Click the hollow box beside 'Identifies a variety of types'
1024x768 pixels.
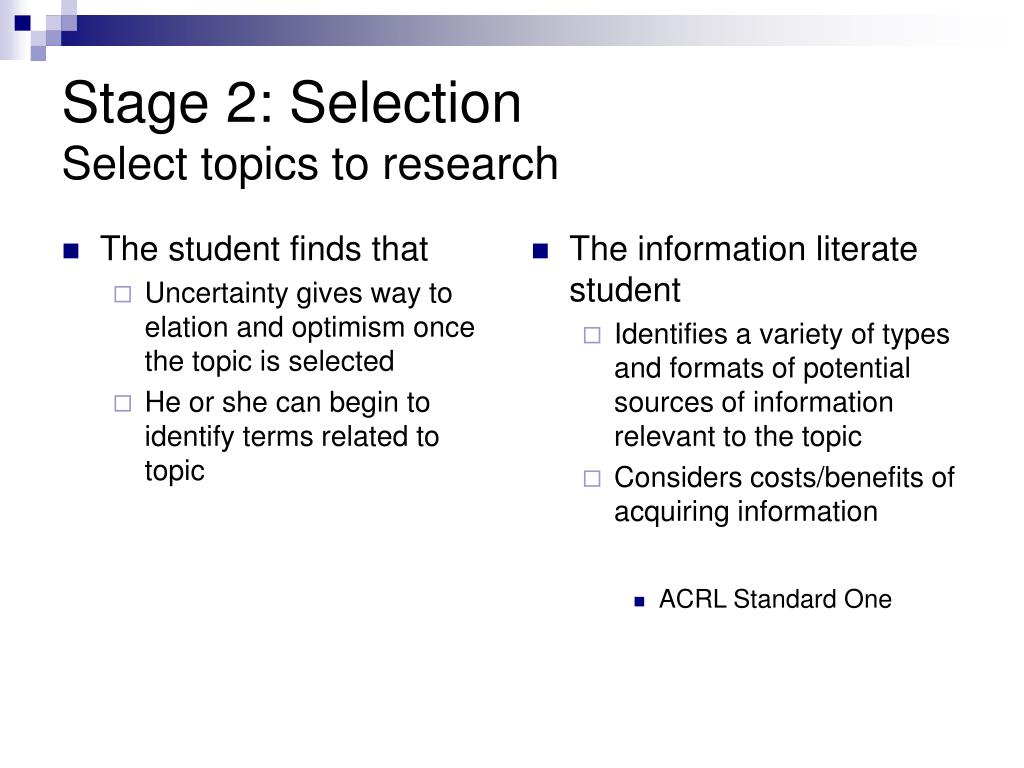(592, 336)
